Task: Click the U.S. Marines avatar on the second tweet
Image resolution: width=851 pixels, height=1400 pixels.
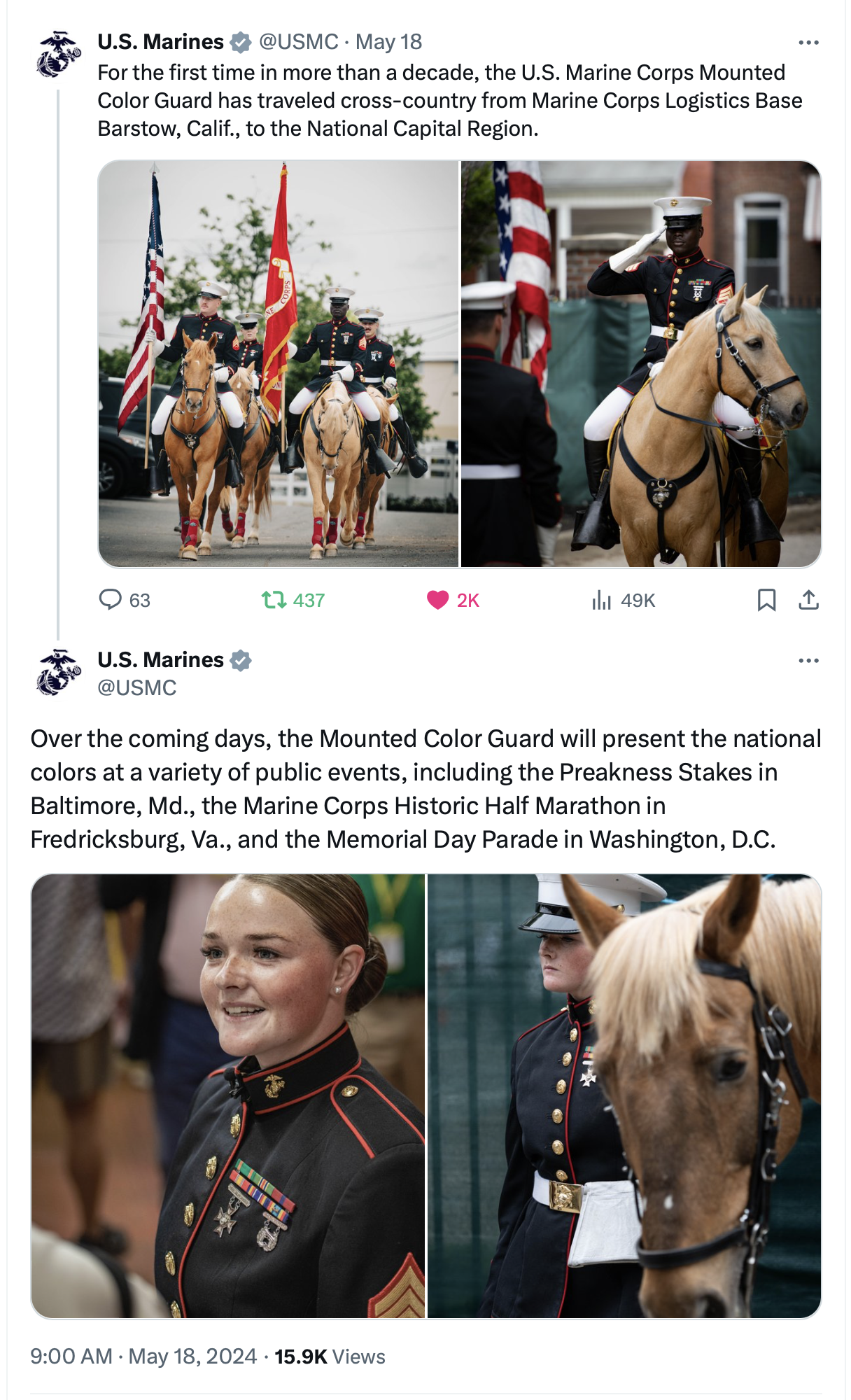Action: coord(58,672)
